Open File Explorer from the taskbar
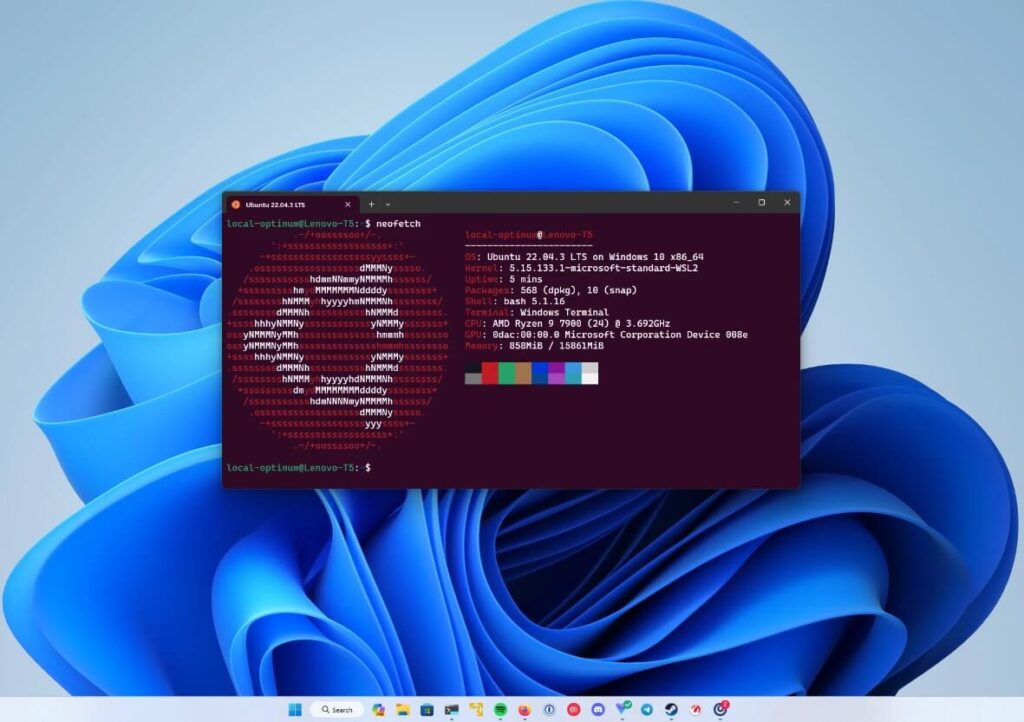The height and width of the screenshot is (722, 1024). pyautogui.click(x=402, y=710)
